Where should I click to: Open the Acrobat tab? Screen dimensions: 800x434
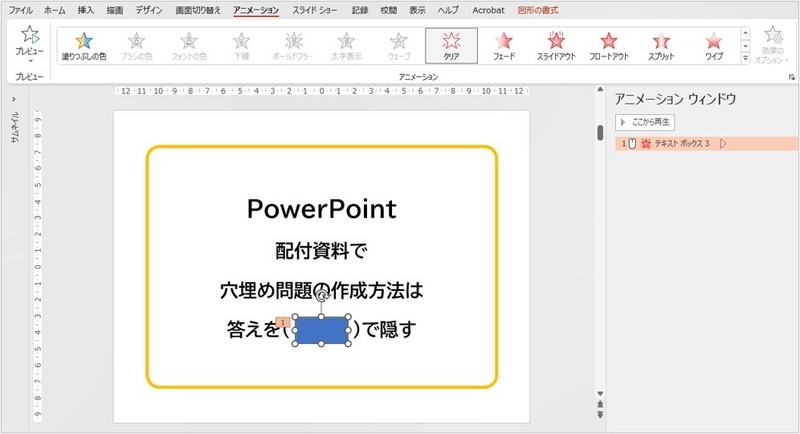[x=488, y=10]
